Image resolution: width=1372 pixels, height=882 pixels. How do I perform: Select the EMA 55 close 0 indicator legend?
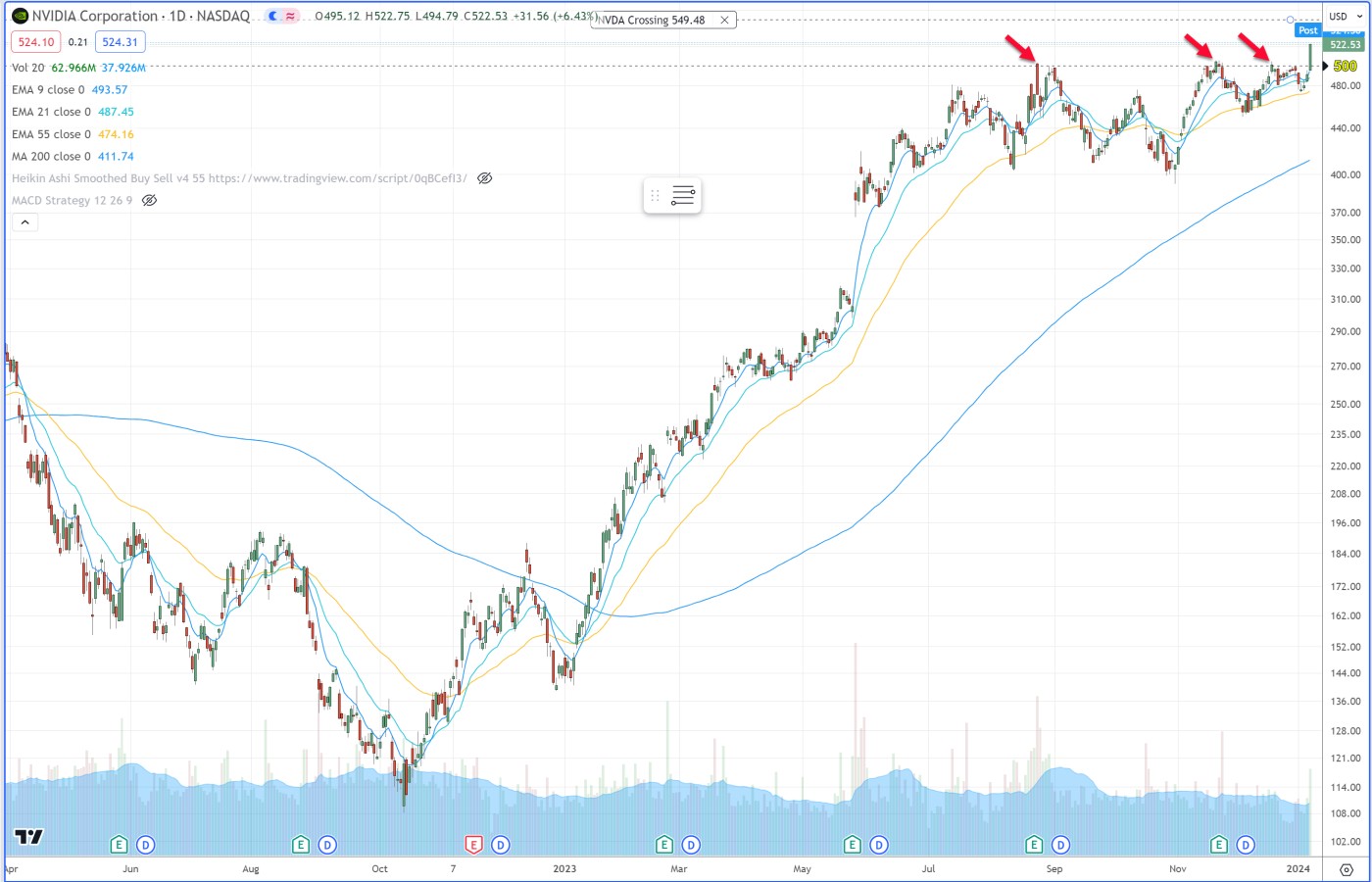tap(51, 134)
